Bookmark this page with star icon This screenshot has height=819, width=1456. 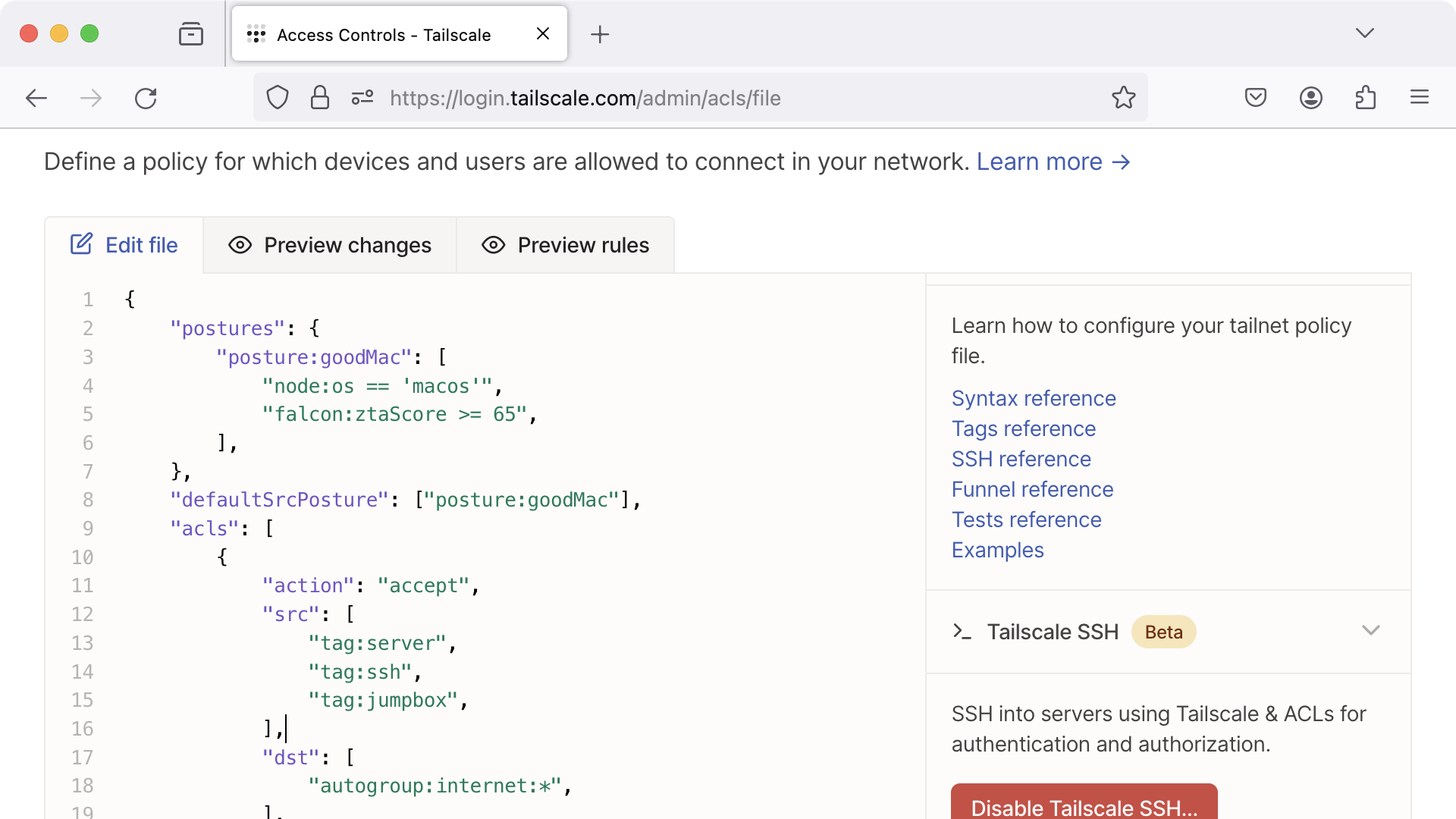tap(1123, 98)
